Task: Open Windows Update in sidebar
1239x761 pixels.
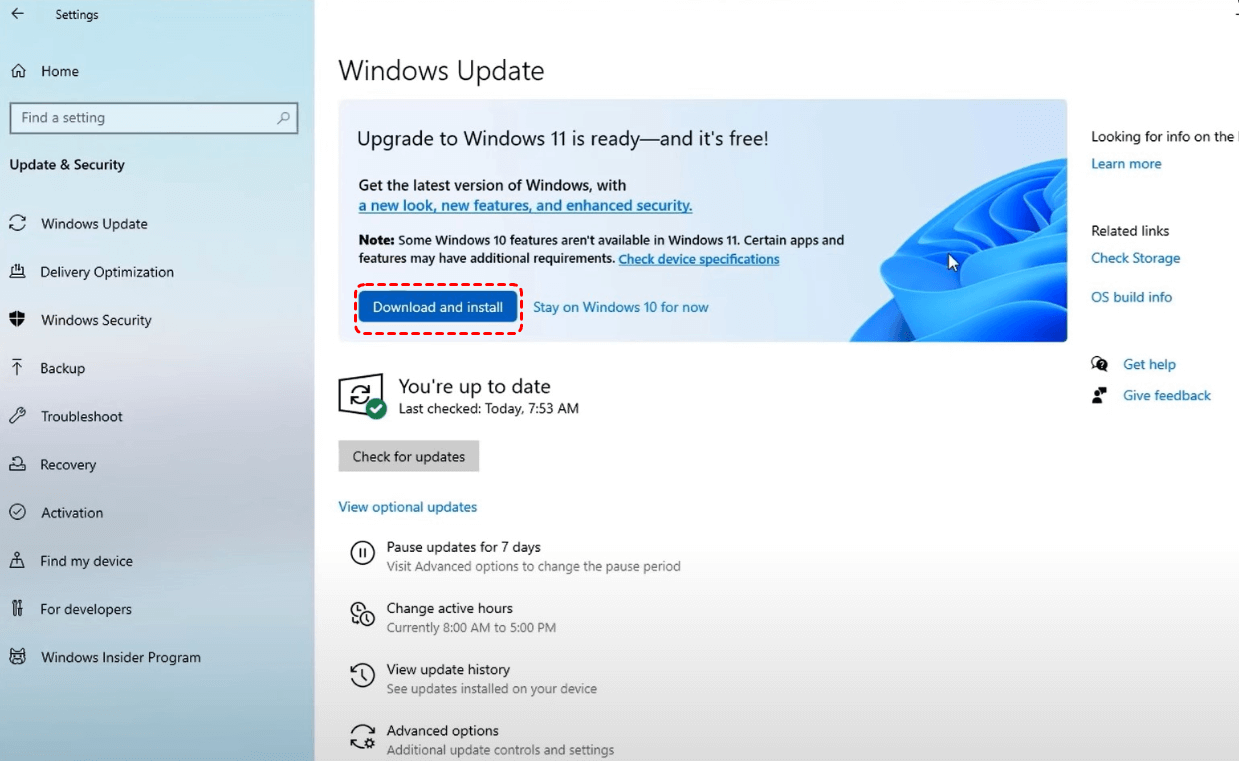Action: pos(94,224)
